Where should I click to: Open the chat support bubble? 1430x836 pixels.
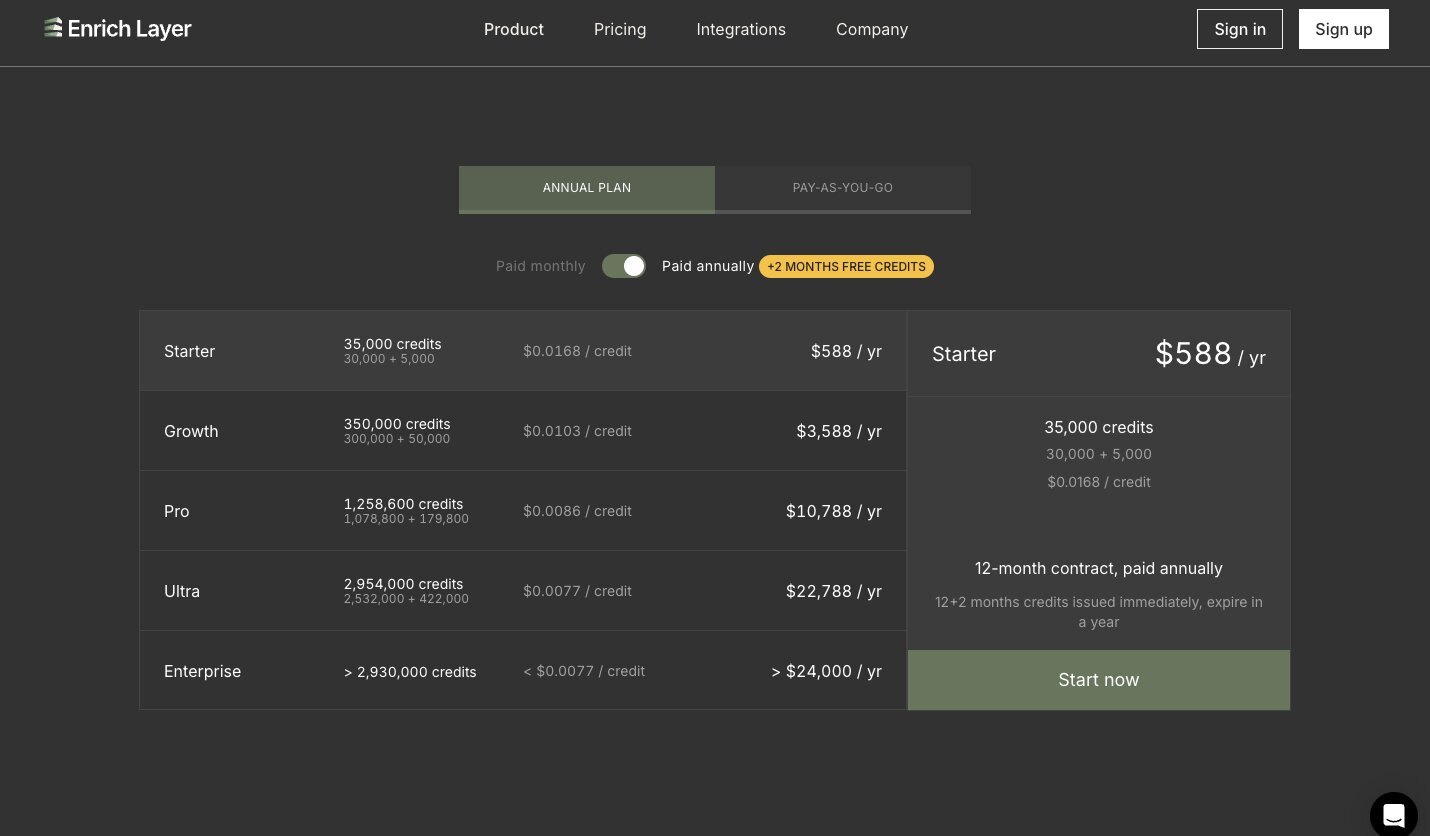(1394, 815)
